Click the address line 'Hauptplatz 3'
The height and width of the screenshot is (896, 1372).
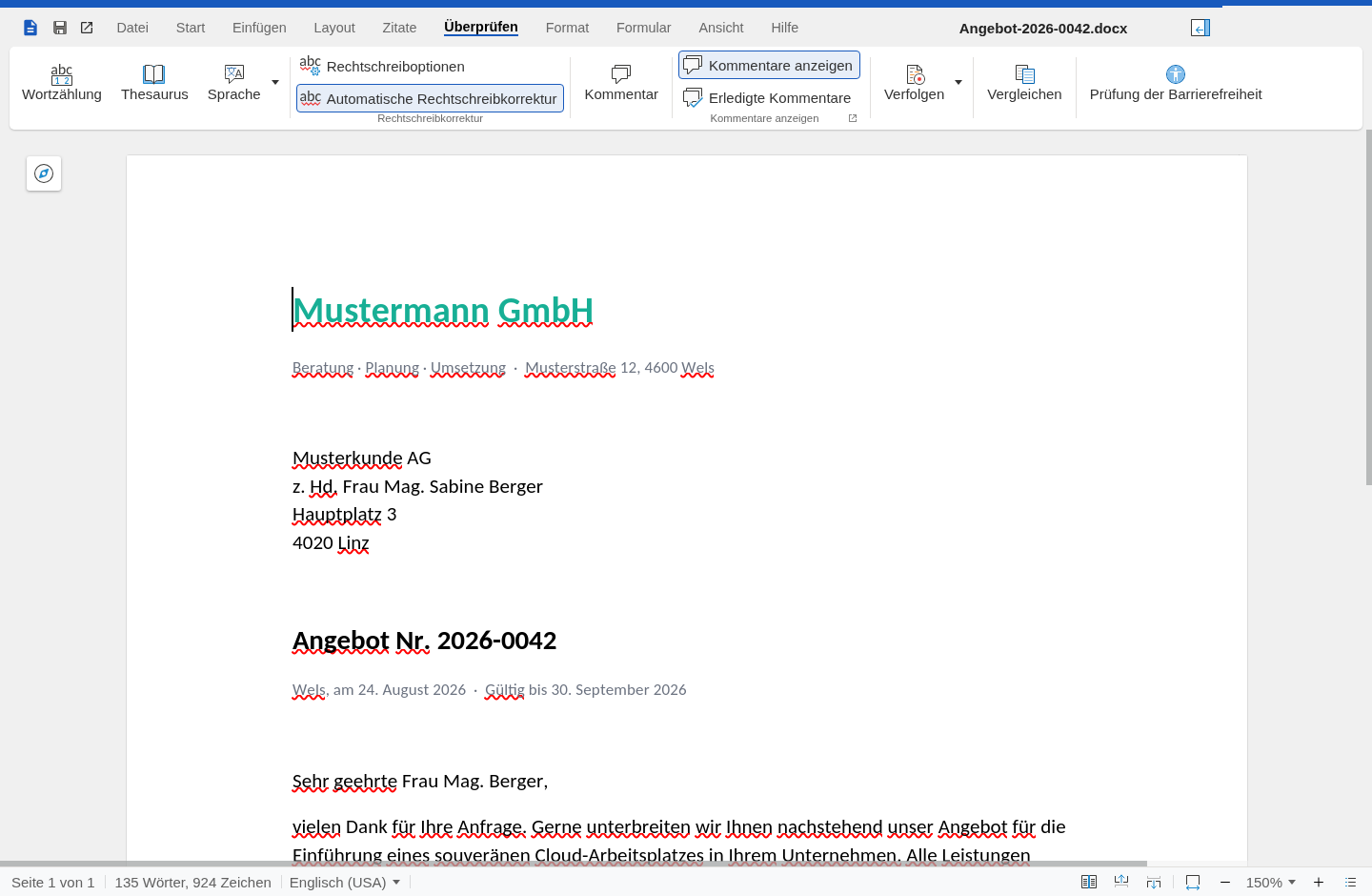coord(345,515)
